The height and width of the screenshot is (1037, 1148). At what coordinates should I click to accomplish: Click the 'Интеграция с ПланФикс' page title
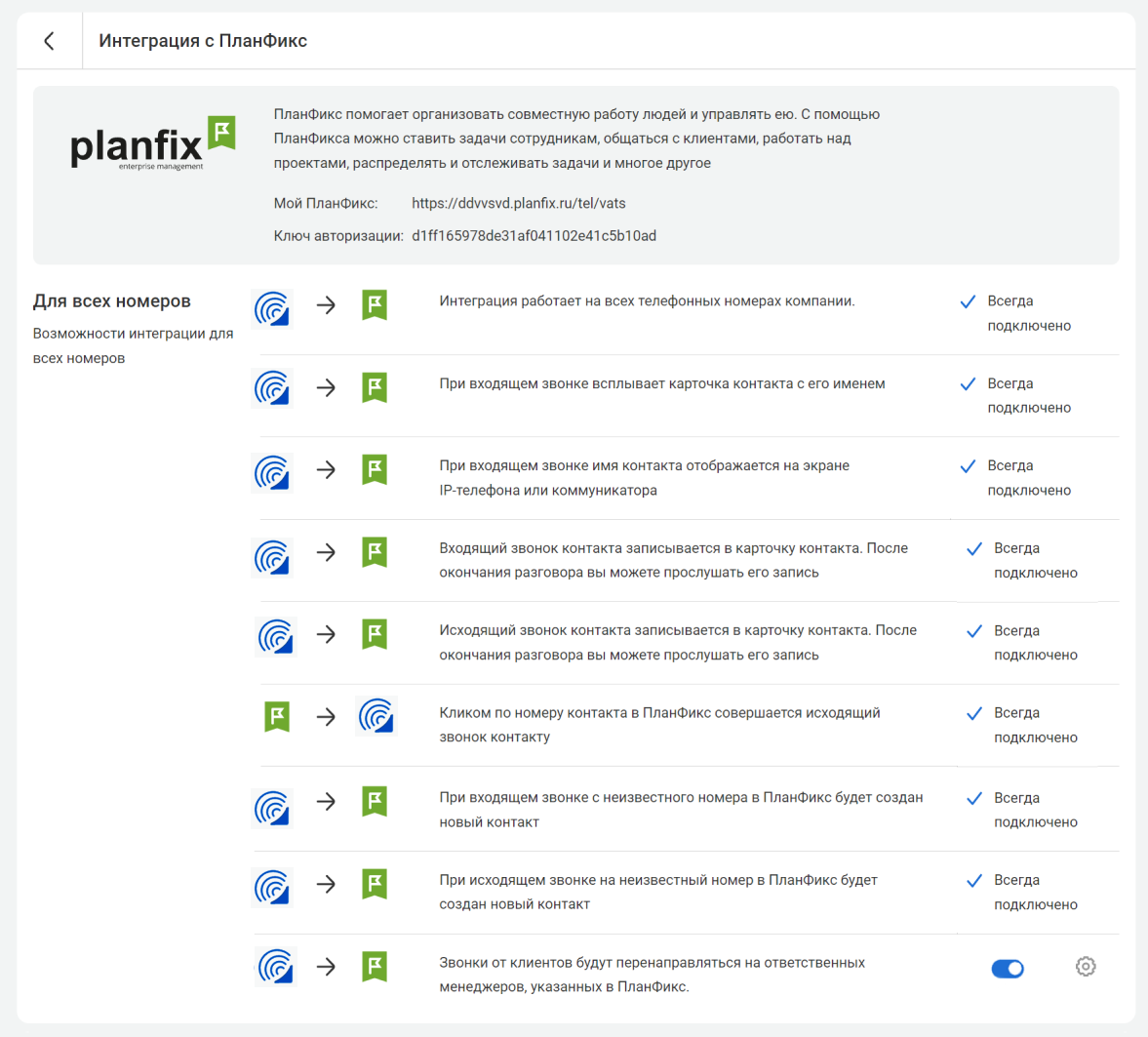[203, 41]
